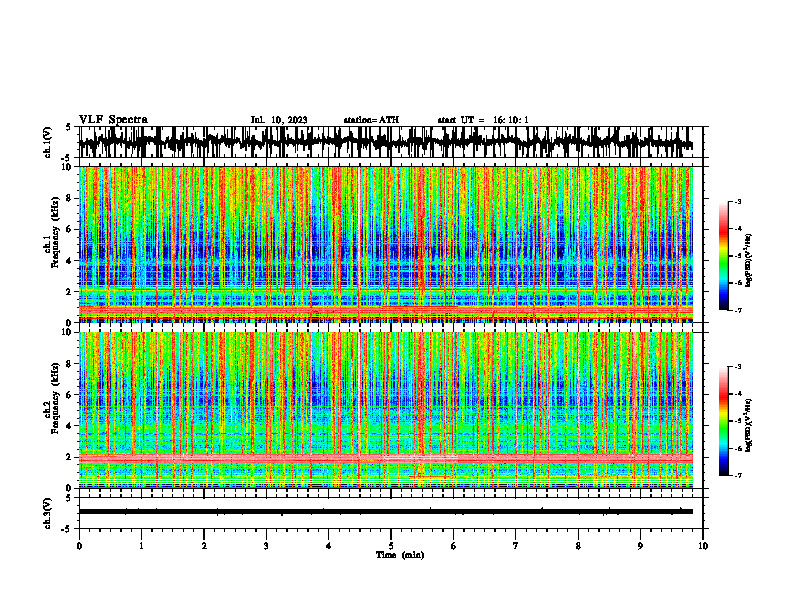The image size is (792, 612).
Task: Click the "7" tick on Time axis
Action: (516, 546)
